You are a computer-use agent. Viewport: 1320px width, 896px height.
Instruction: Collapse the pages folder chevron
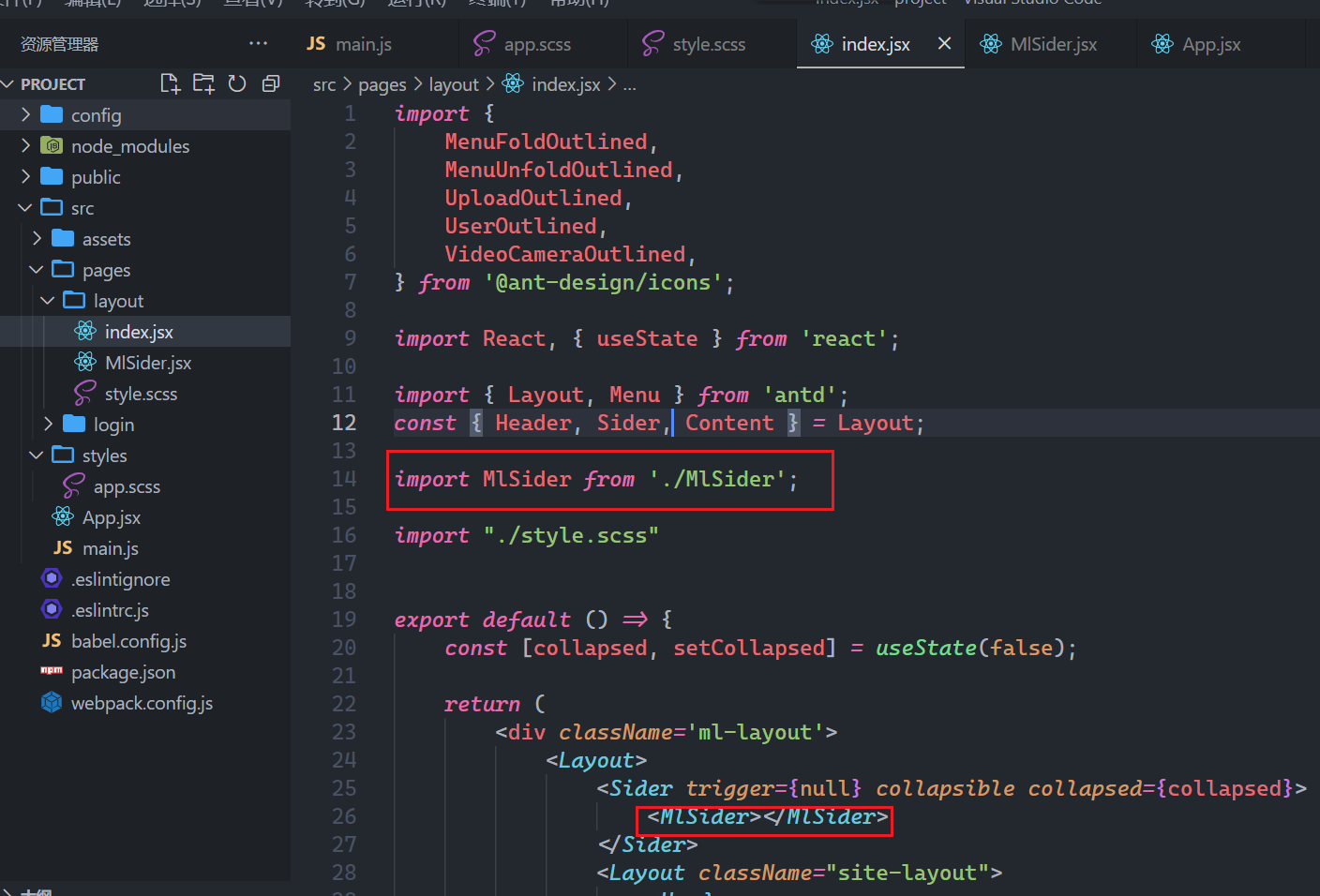point(37,270)
